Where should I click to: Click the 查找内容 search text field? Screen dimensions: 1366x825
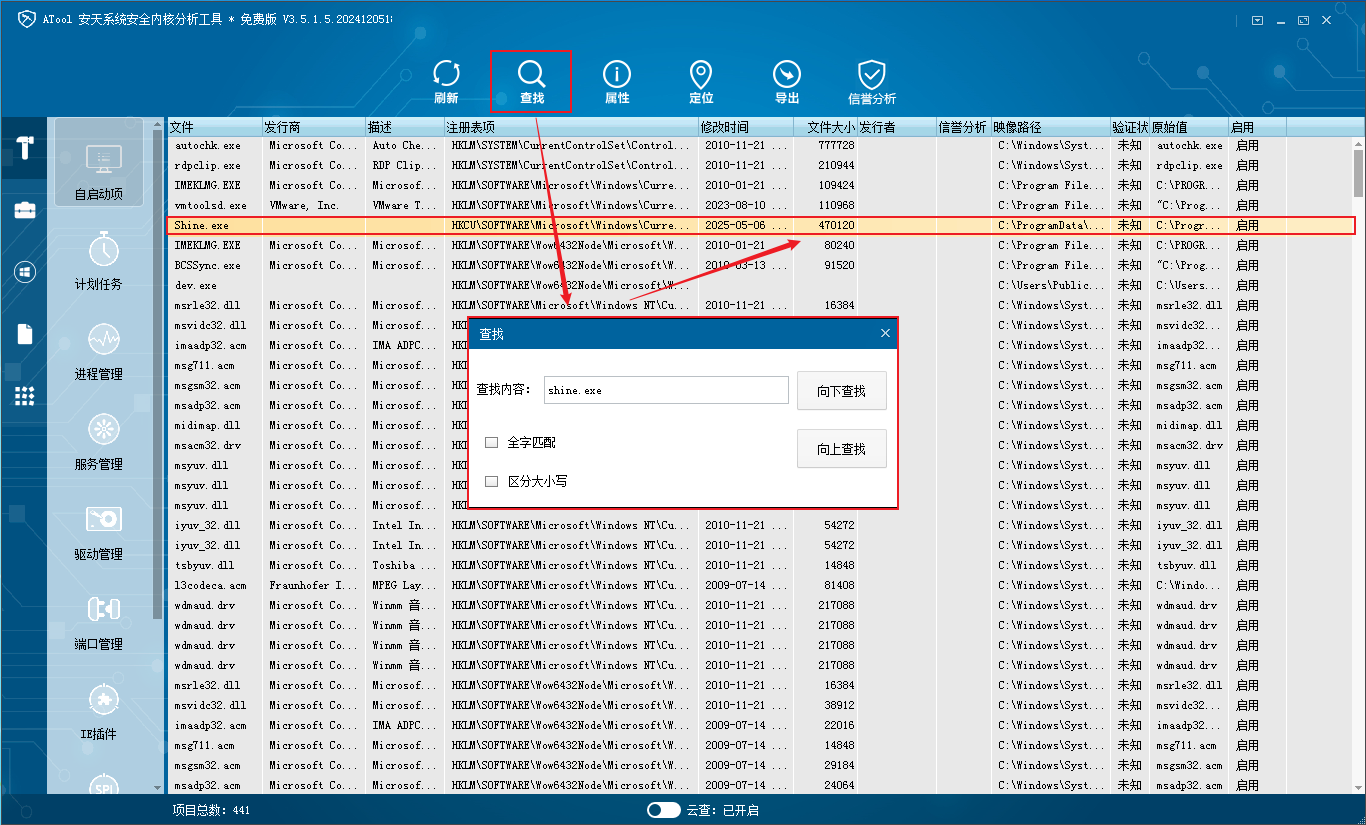666,390
